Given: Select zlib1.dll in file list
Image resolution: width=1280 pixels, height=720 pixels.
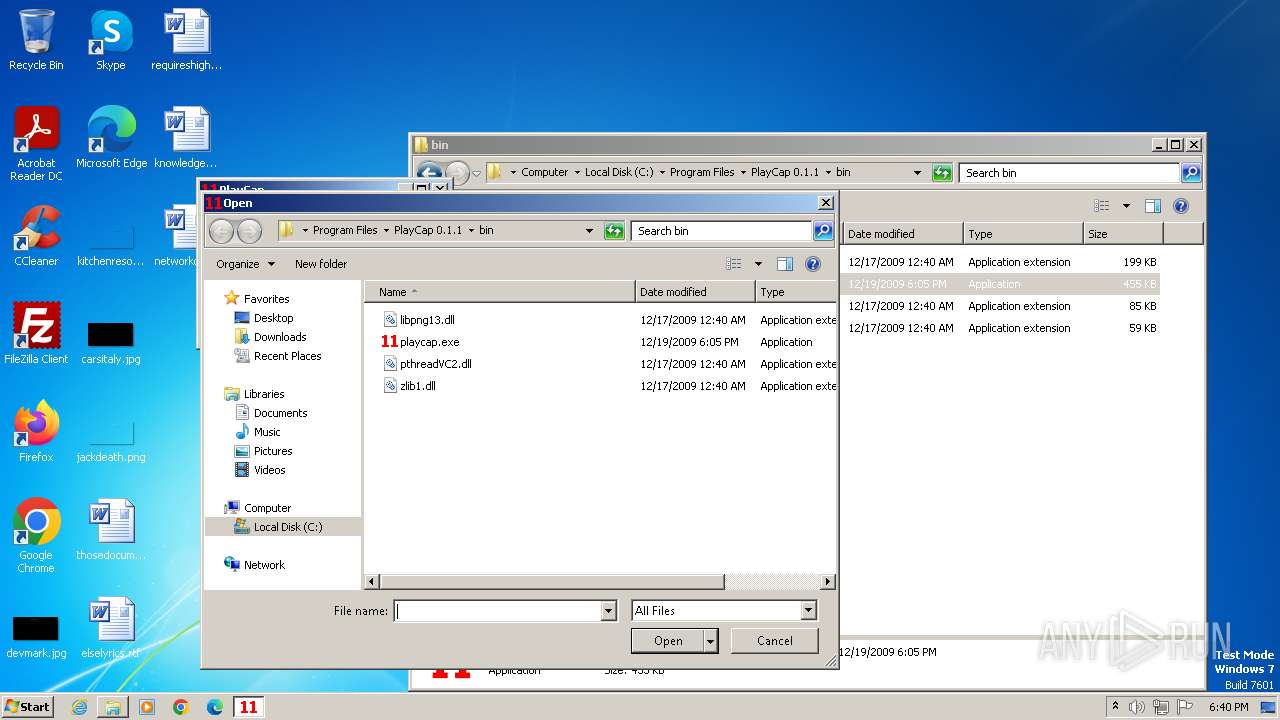Looking at the screenshot, I should click(x=417, y=386).
